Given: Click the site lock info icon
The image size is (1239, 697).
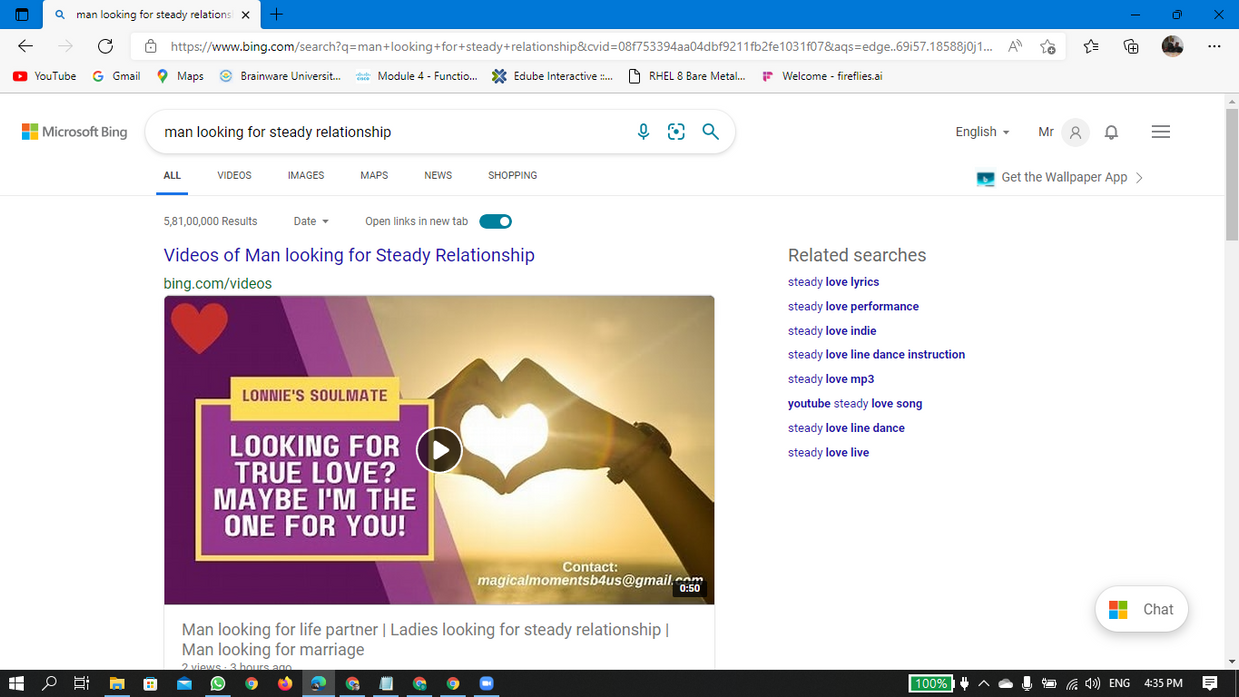Looking at the screenshot, I should pos(150,46).
